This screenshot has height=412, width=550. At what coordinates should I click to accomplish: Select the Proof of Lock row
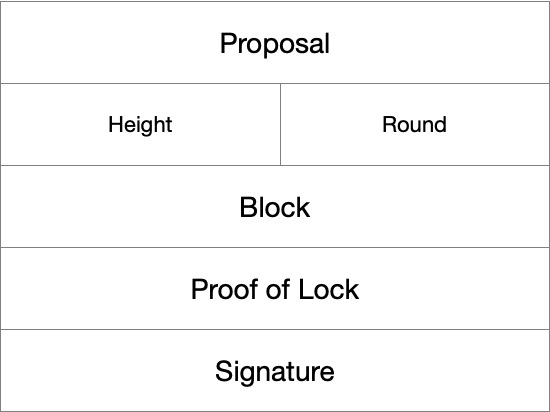tap(275, 289)
